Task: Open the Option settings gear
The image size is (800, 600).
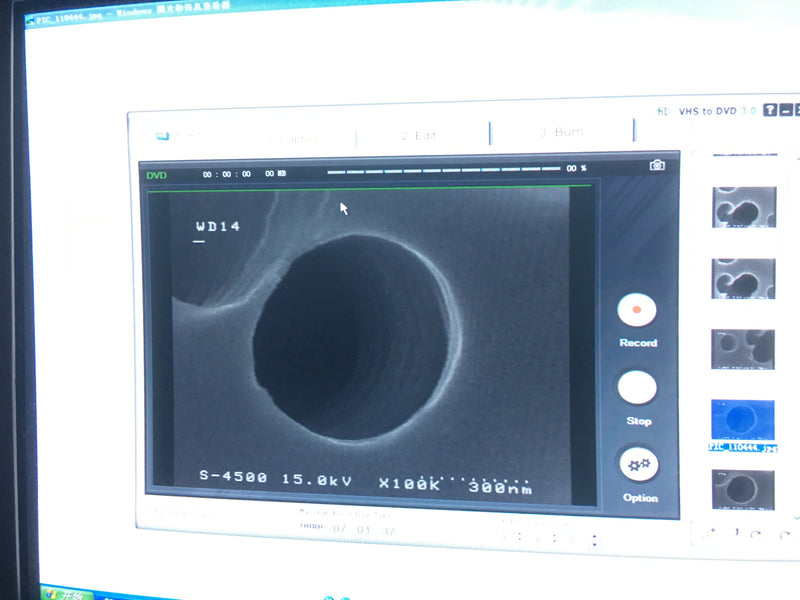Action: 639,464
